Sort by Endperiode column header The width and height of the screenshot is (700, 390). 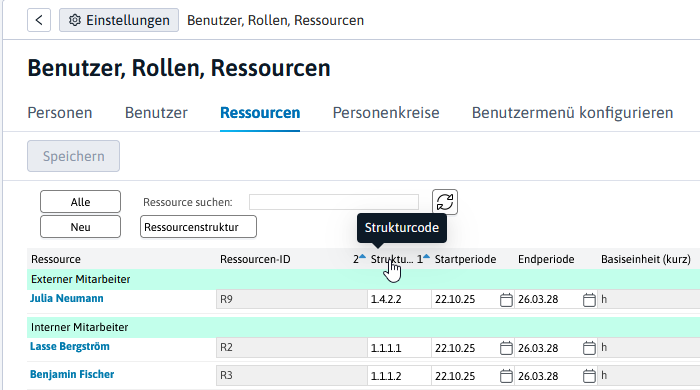click(x=546, y=259)
